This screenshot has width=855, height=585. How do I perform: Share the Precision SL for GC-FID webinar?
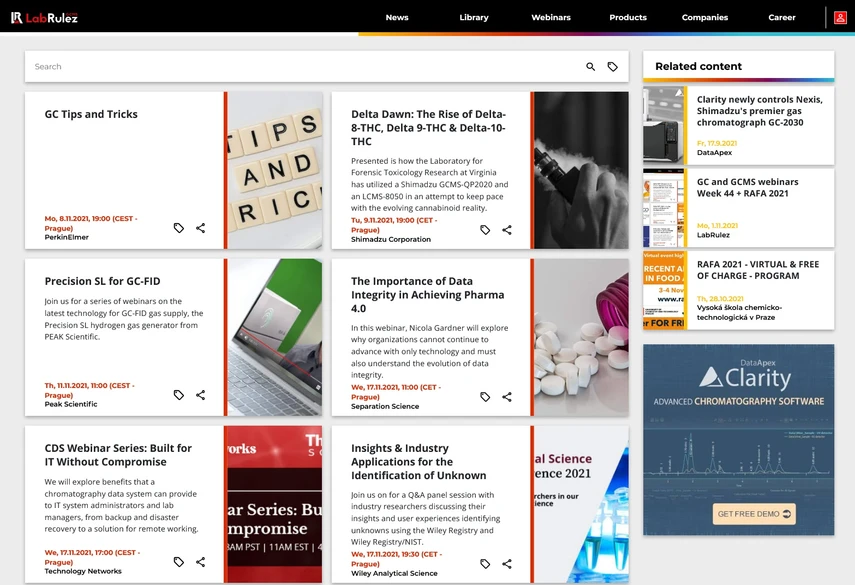click(x=201, y=395)
